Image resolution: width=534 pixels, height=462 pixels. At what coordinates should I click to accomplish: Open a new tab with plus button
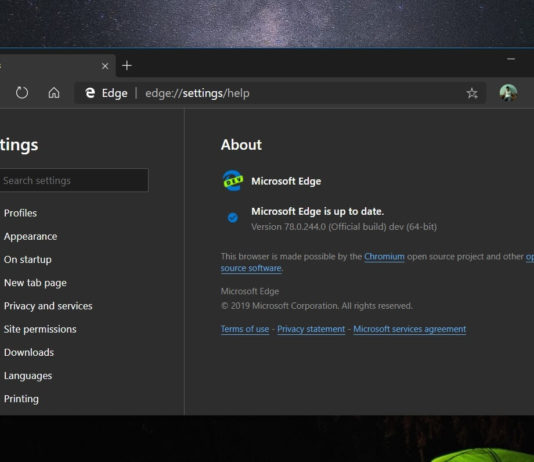click(127, 65)
